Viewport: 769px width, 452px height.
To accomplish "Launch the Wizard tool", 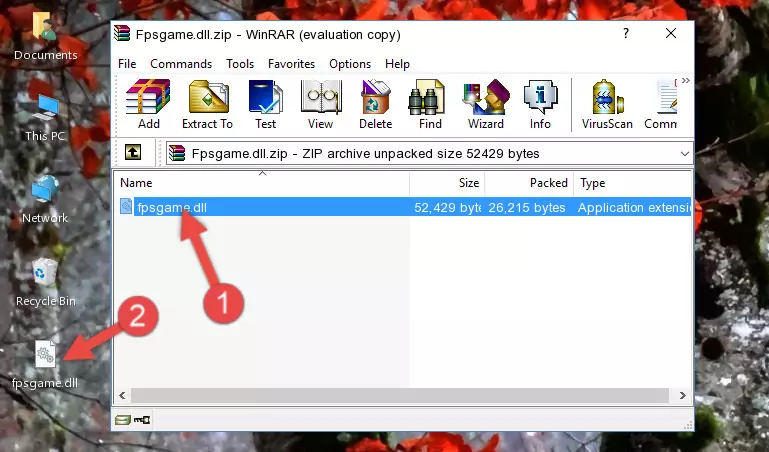I will [486, 104].
